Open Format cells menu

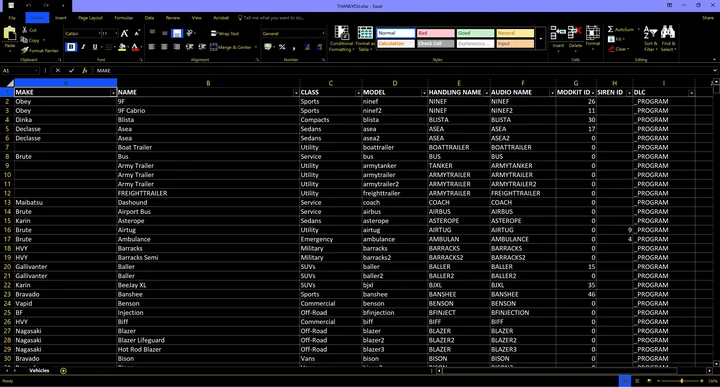(x=593, y=38)
